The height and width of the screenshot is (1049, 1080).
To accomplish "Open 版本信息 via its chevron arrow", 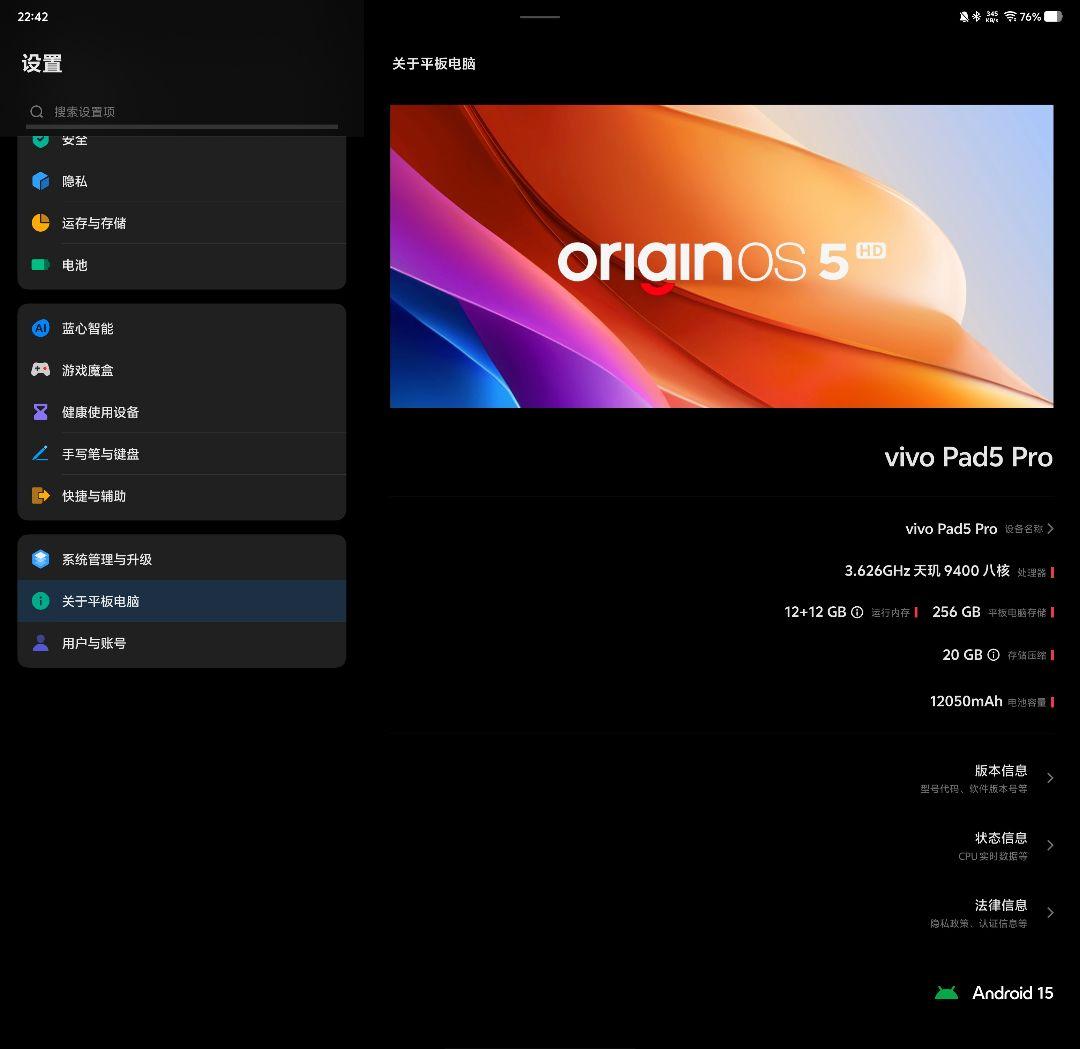I will (x=1050, y=777).
